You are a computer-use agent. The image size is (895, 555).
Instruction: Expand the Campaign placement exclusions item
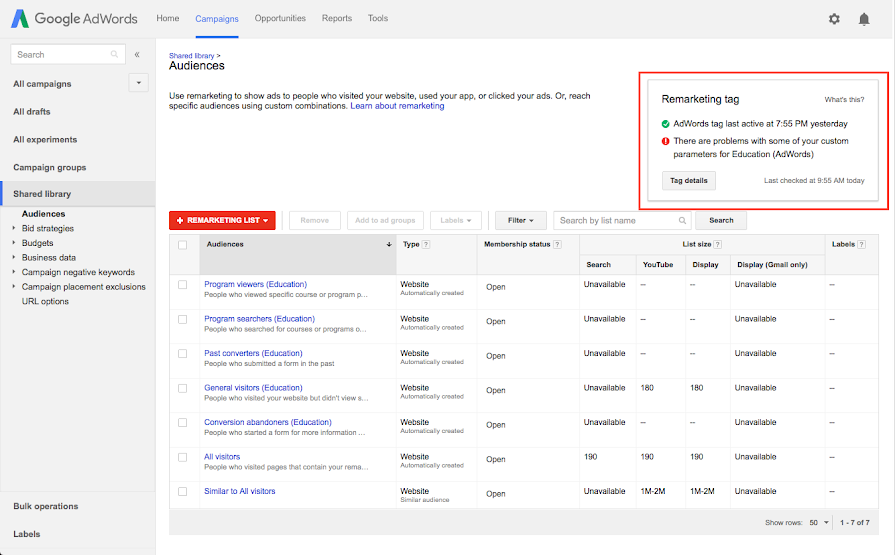click(14, 287)
